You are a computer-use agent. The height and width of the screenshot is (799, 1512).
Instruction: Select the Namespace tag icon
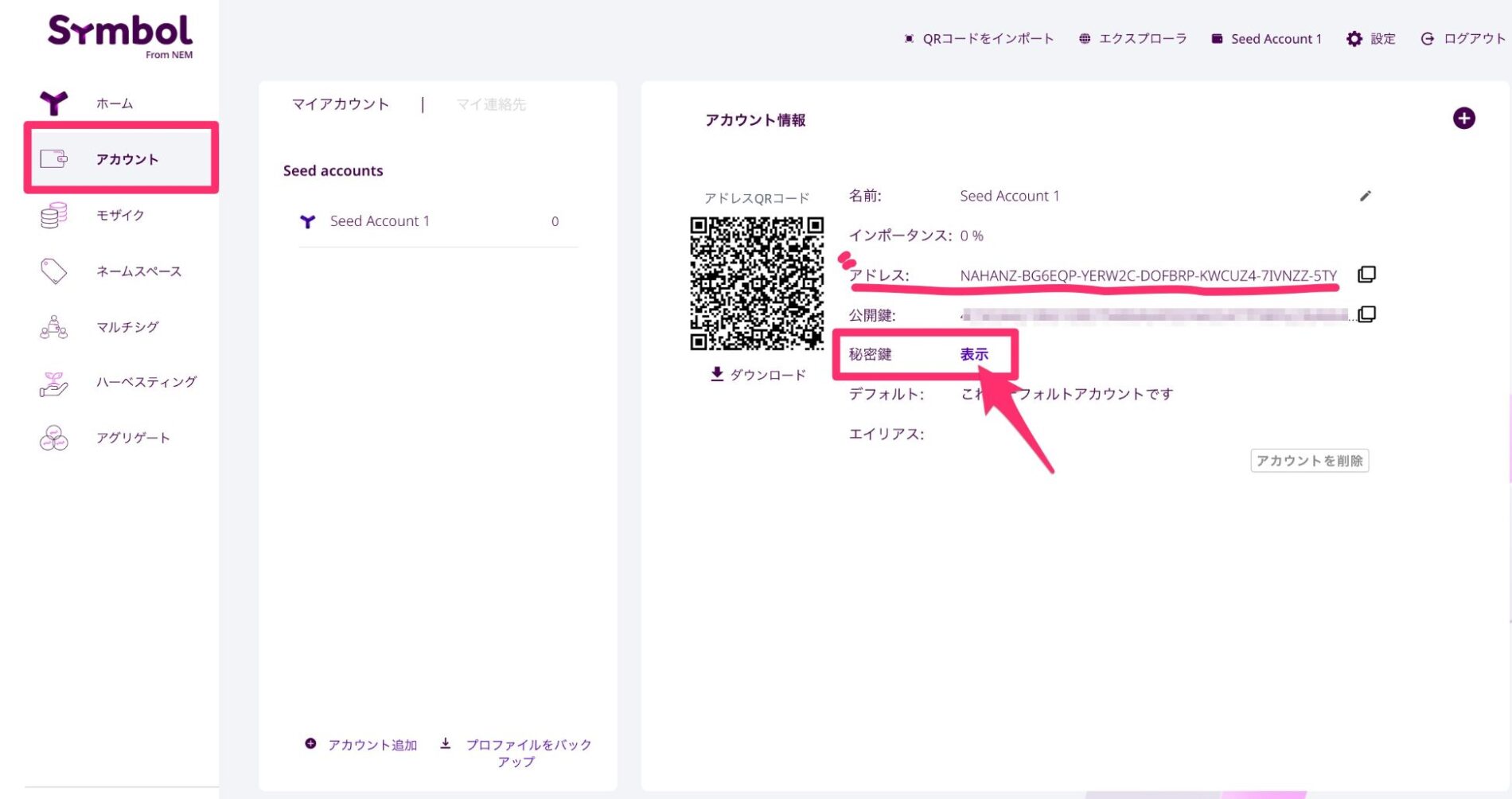[x=54, y=271]
